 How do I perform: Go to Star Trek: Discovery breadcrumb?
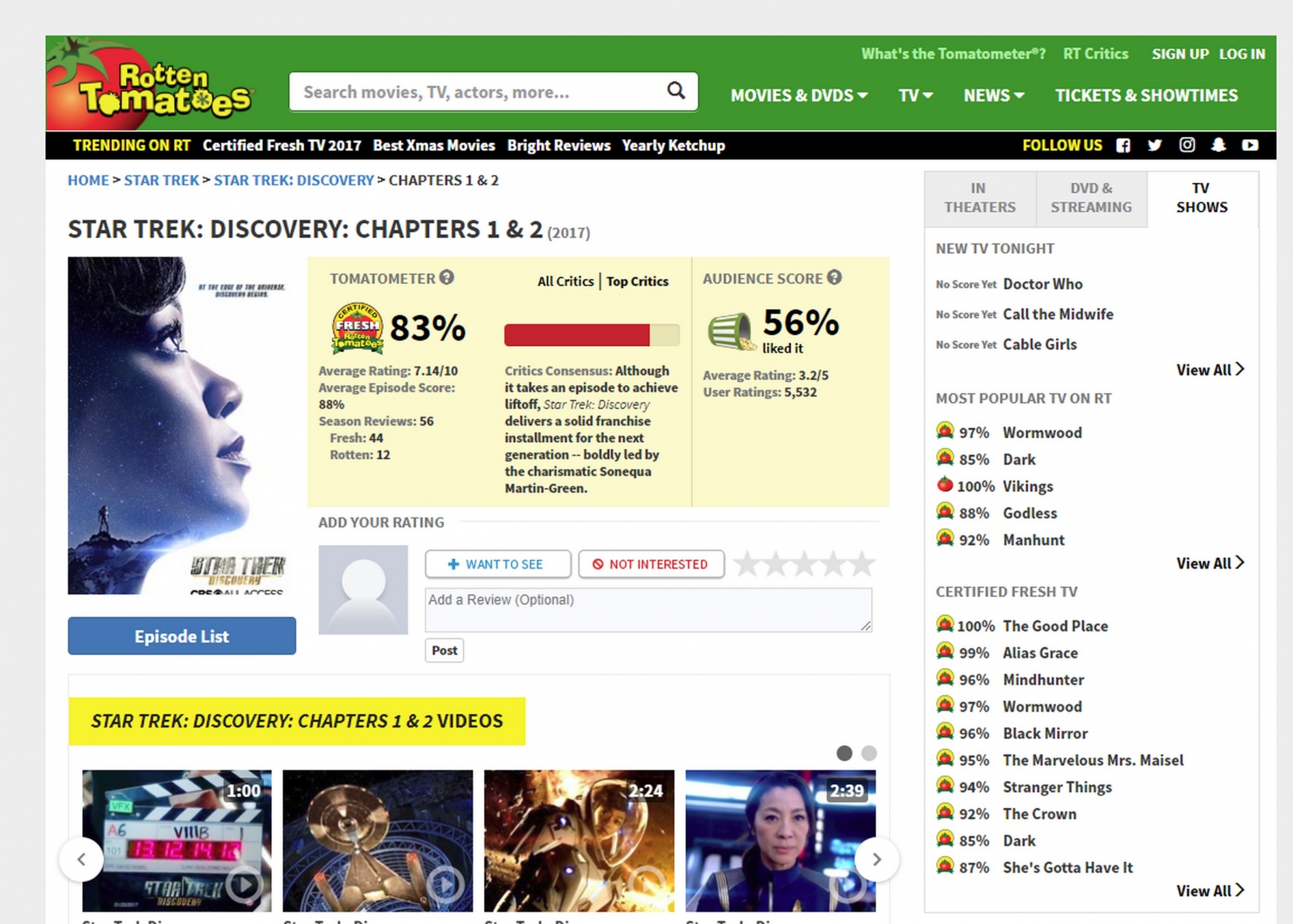point(294,180)
